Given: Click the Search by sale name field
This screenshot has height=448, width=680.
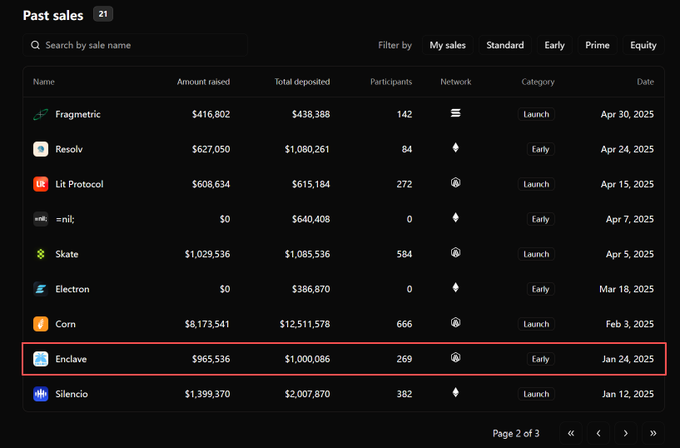Looking at the screenshot, I should click(135, 45).
